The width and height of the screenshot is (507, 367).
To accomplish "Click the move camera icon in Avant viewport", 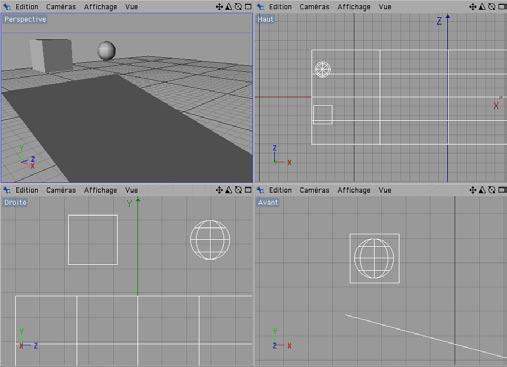I will tap(473, 190).
